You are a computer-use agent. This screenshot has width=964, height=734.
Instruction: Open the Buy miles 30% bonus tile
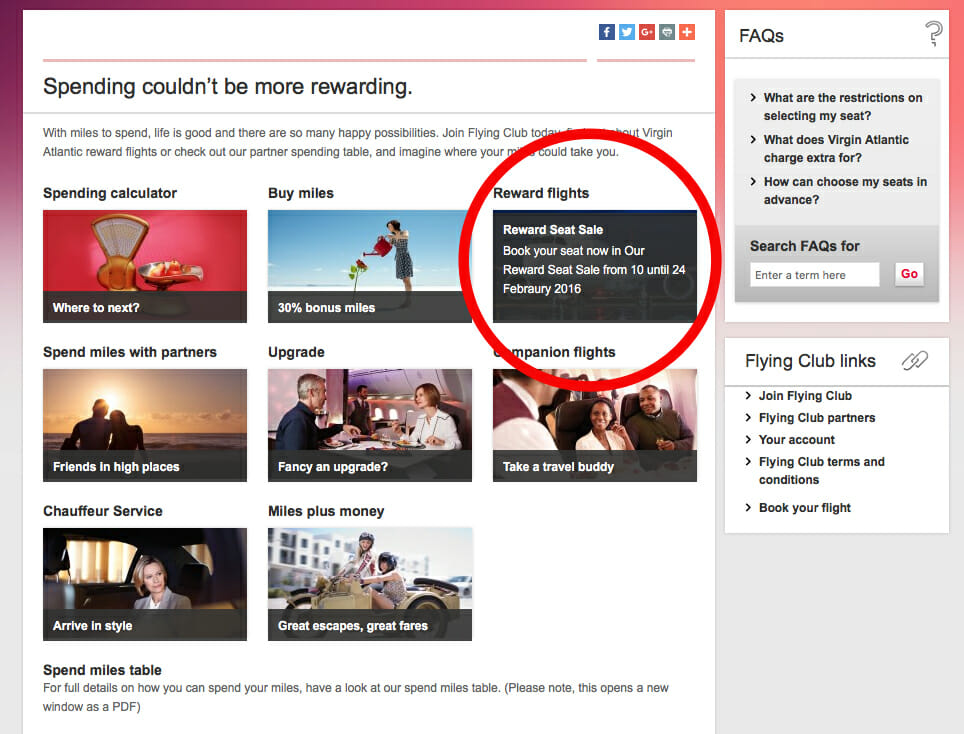coord(370,266)
